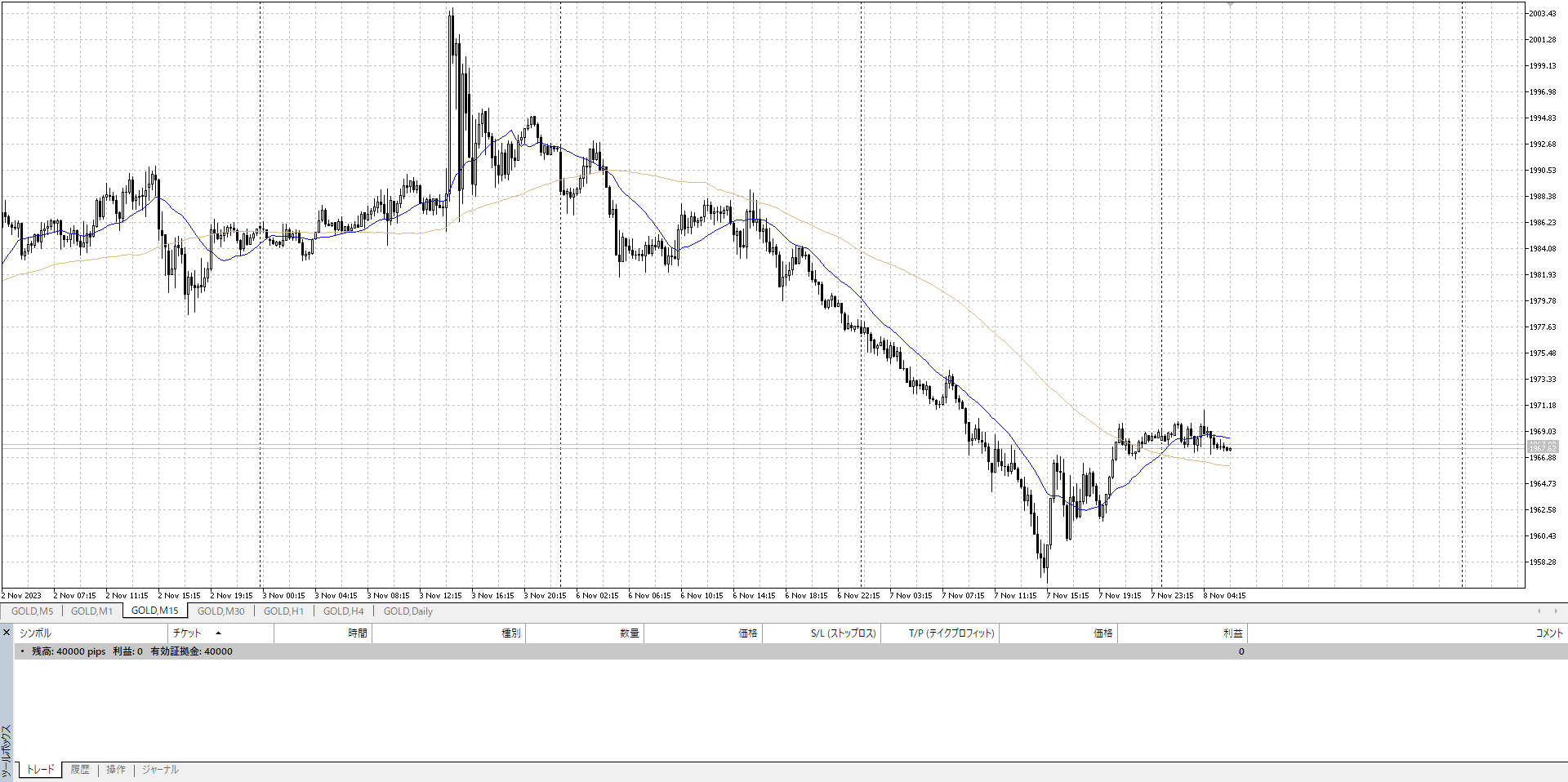Select the GOLD,M30 chart tab
The width and height of the screenshot is (1568, 782).
(220, 611)
